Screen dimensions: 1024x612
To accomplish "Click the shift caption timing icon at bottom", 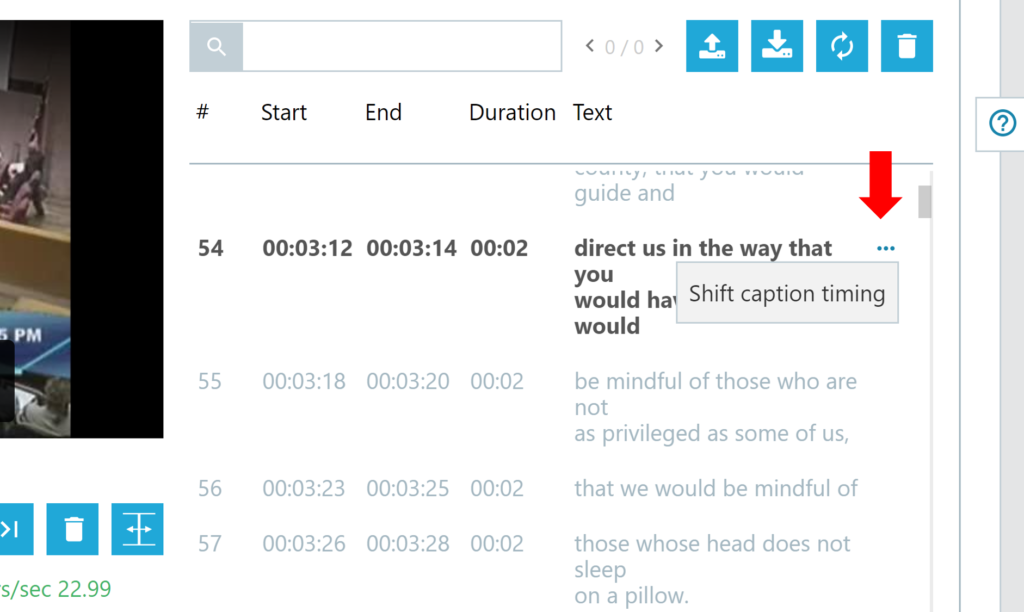I will click(x=137, y=529).
